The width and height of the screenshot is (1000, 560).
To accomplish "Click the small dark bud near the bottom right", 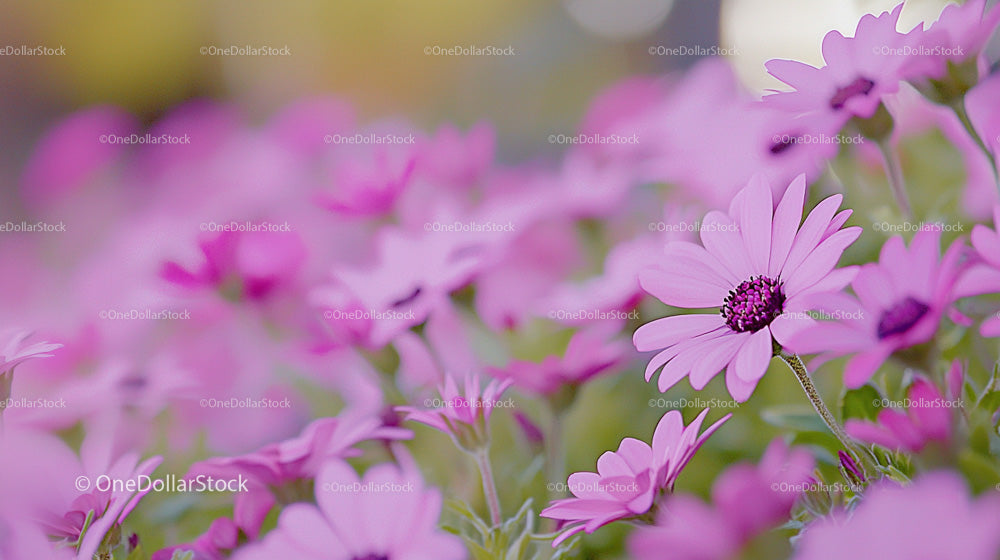I will click(850, 465).
